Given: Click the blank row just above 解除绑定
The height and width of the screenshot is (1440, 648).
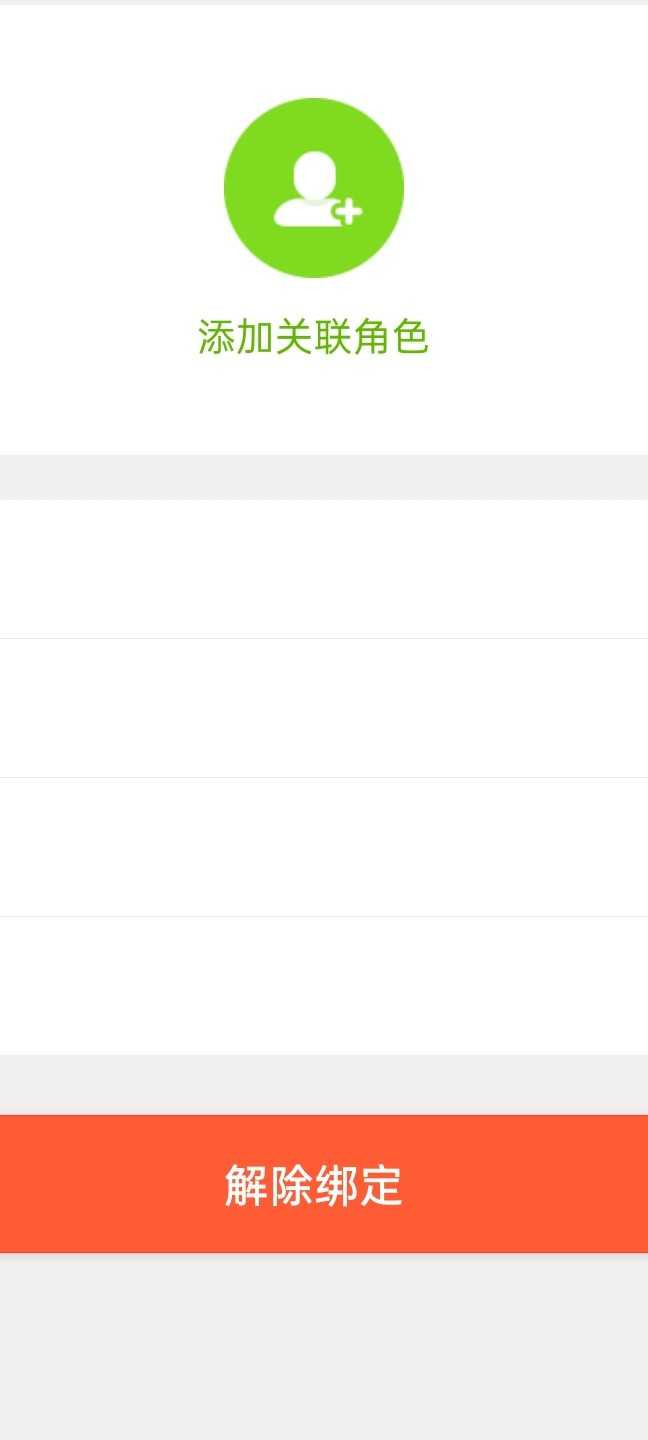Looking at the screenshot, I should coord(324,986).
